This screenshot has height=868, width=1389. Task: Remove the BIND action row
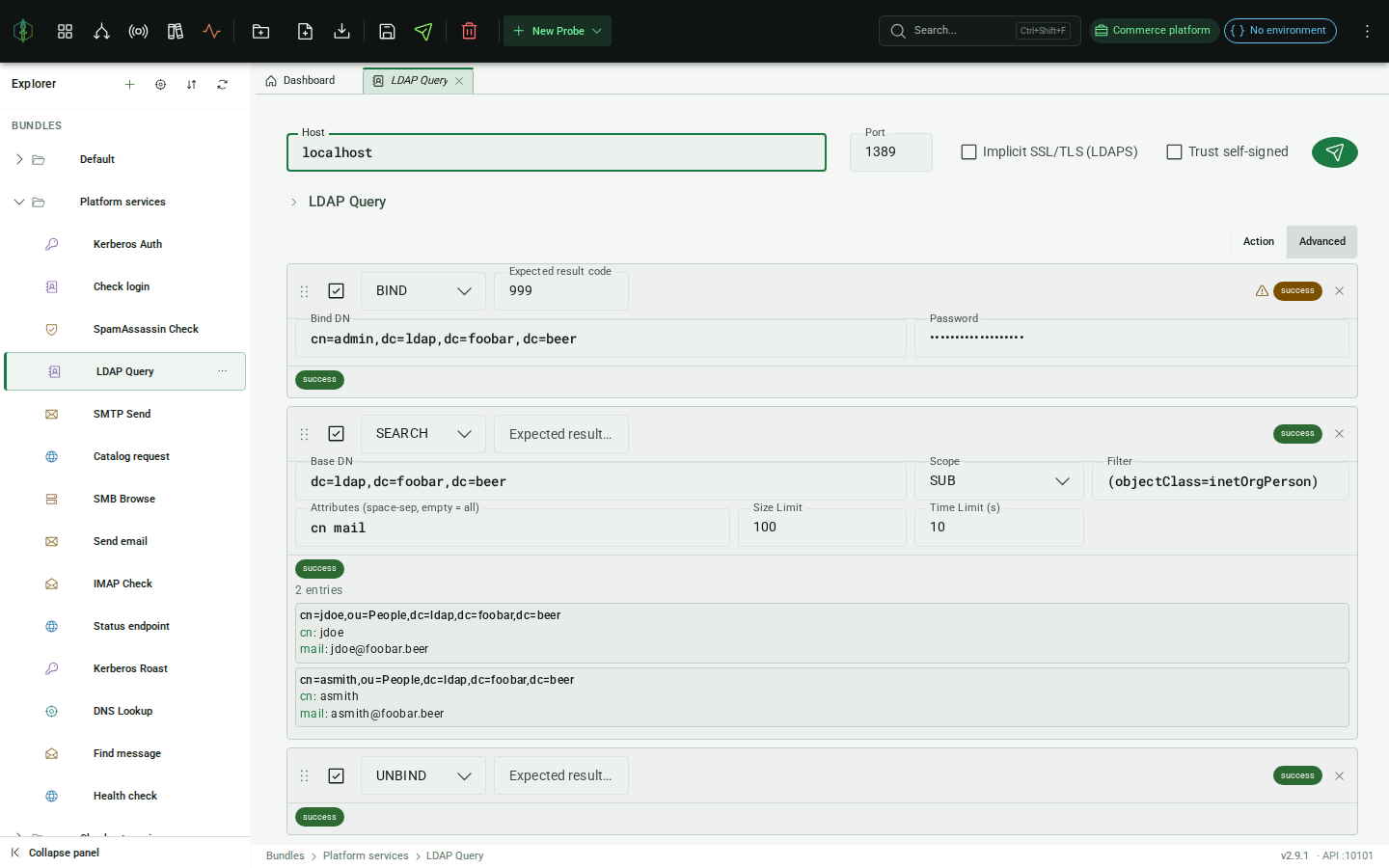(1339, 290)
